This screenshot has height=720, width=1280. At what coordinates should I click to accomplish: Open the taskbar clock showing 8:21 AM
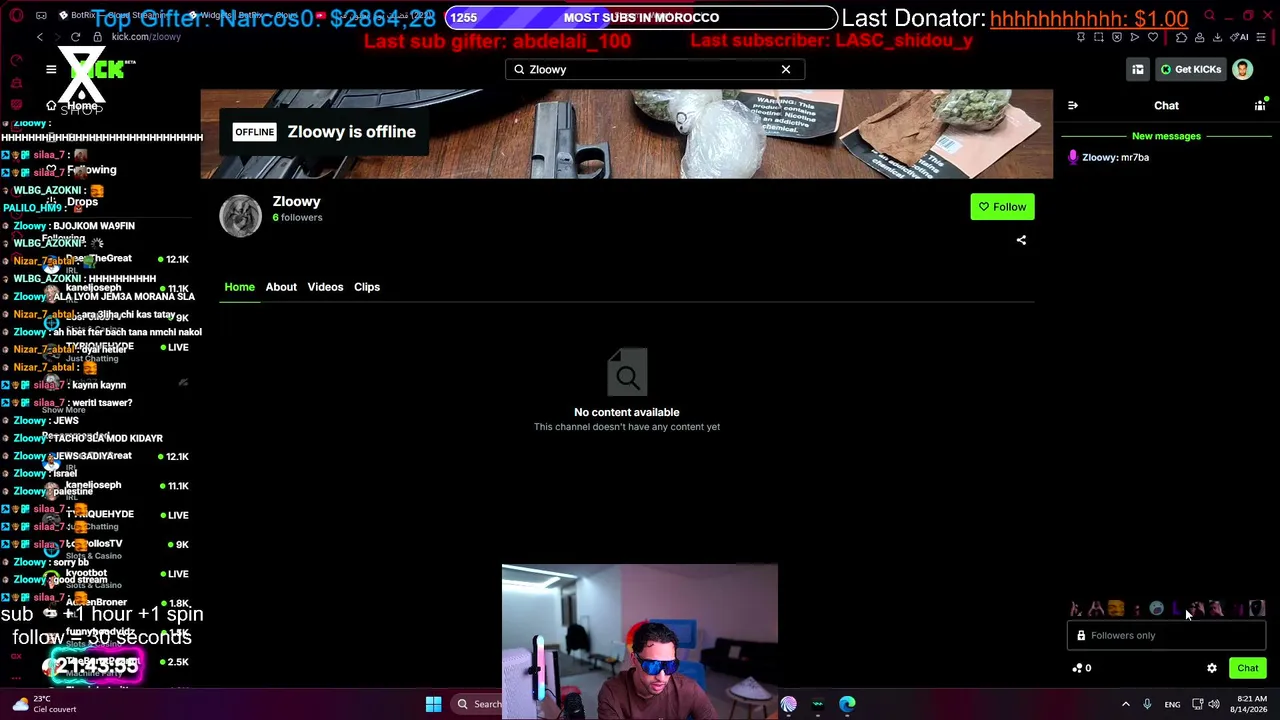coord(1251,704)
